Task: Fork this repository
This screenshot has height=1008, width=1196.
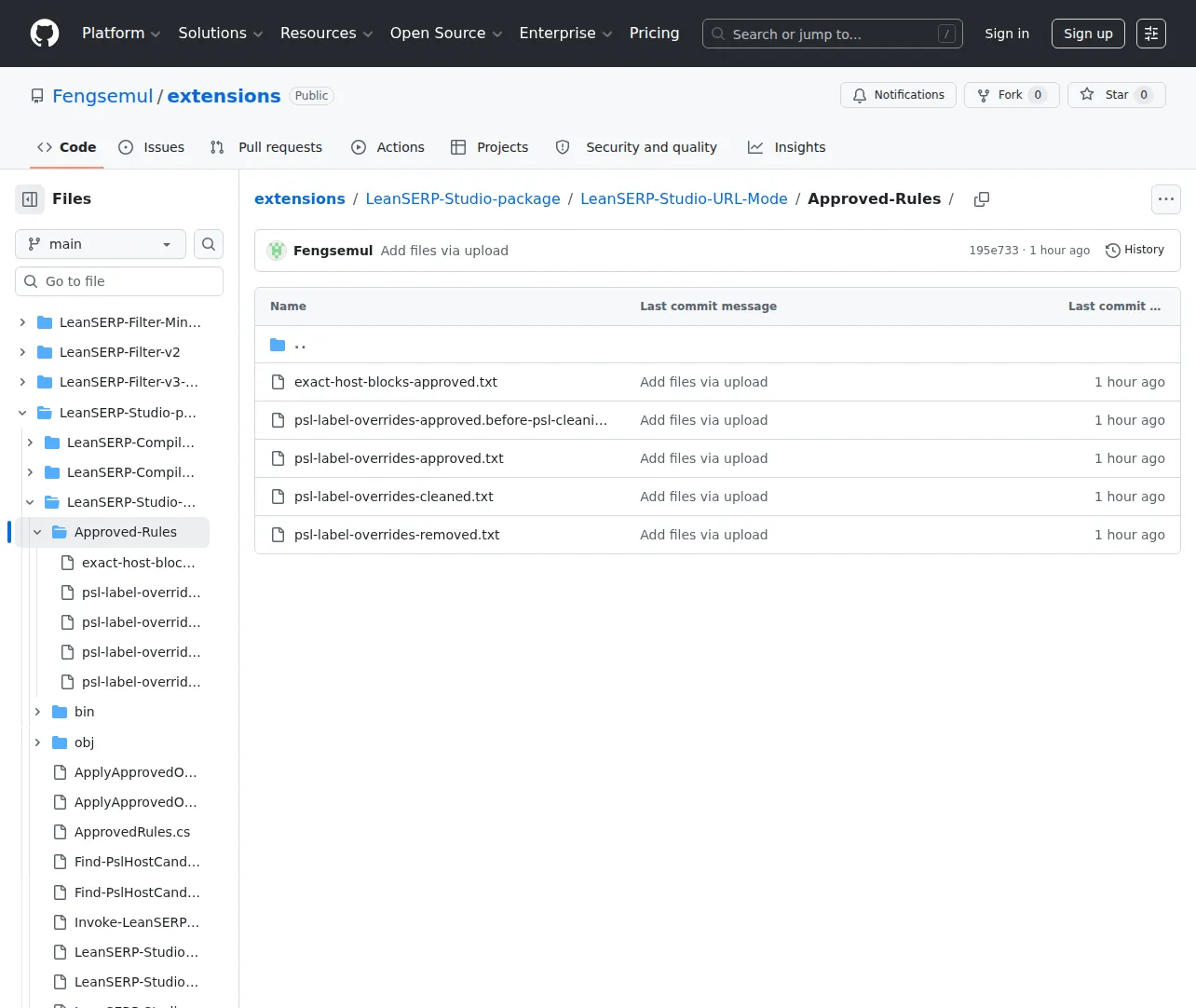Action: coord(1012,95)
